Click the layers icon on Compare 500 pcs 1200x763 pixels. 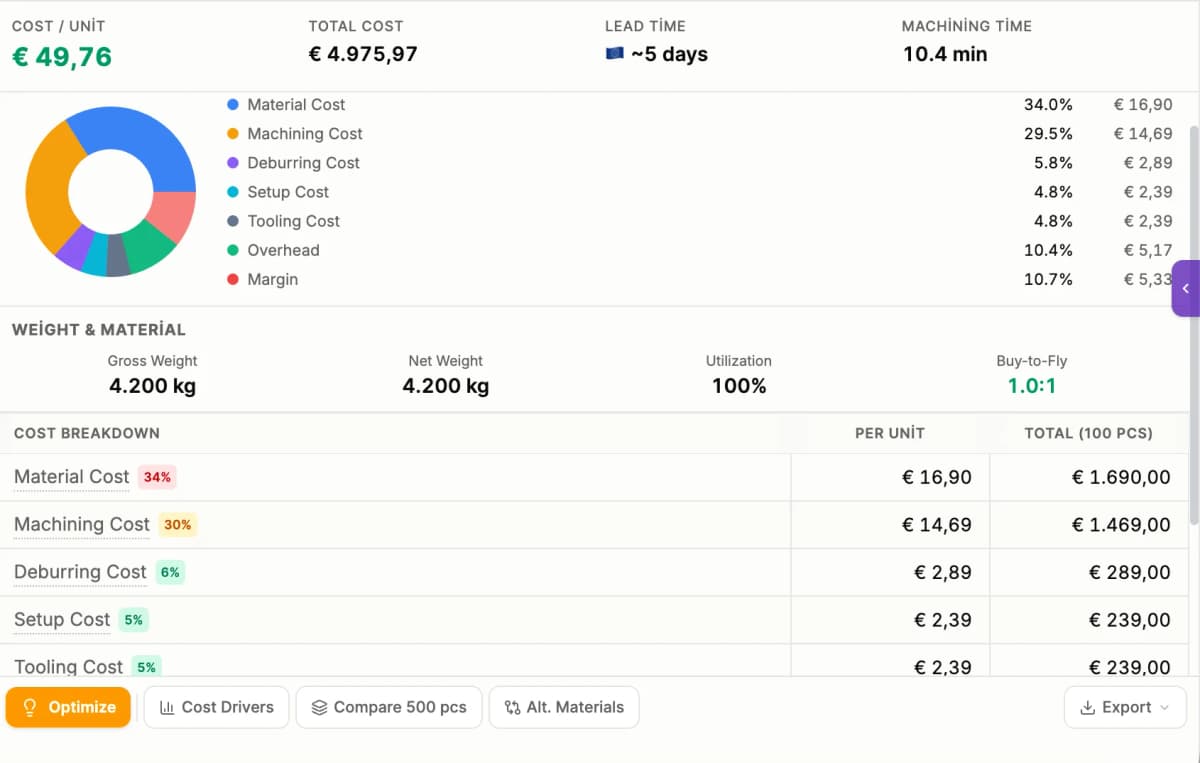click(x=319, y=707)
